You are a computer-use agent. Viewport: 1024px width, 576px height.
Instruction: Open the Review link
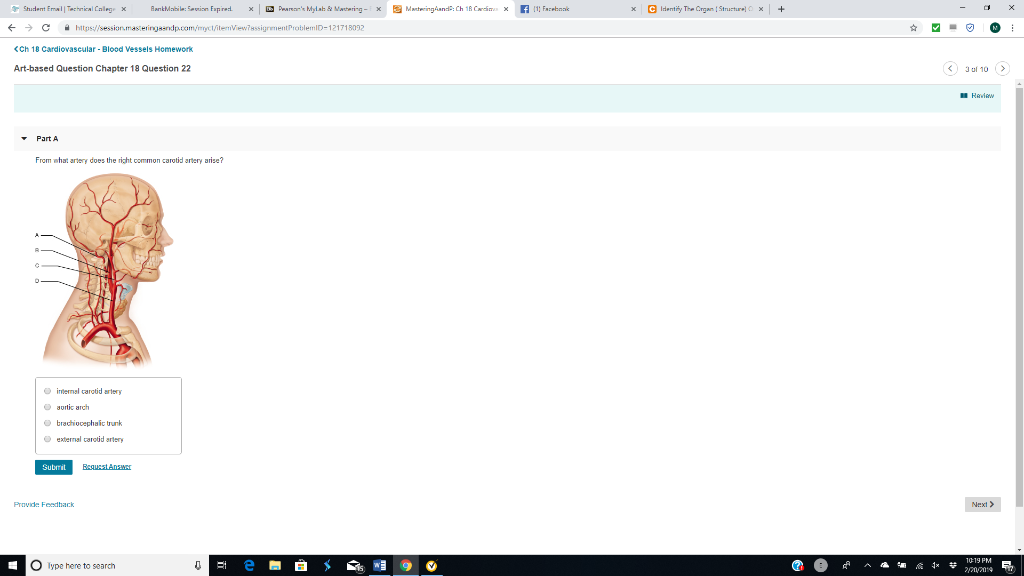tap(977, 95)
